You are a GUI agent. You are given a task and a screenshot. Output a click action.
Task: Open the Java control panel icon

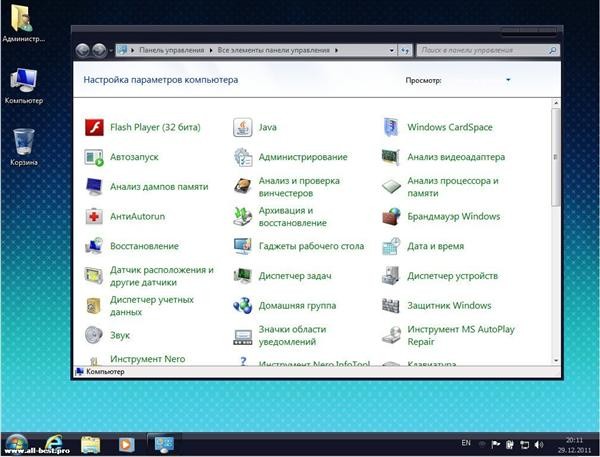243,127
